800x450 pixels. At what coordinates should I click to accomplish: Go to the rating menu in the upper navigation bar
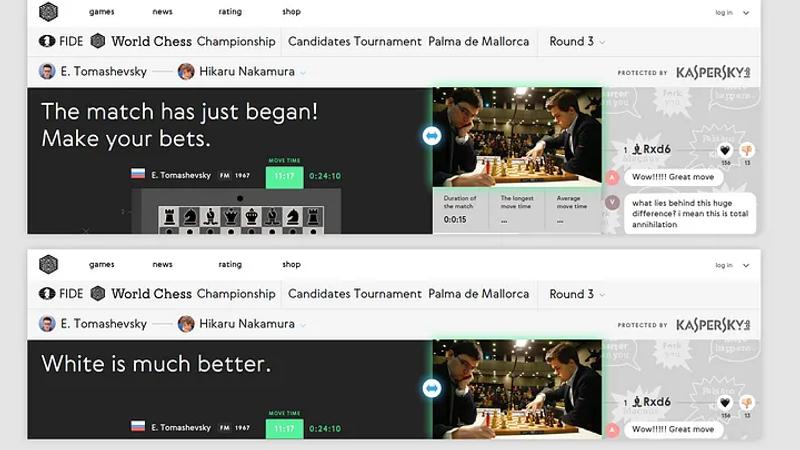pyautogui.click(x=230, y=12)
